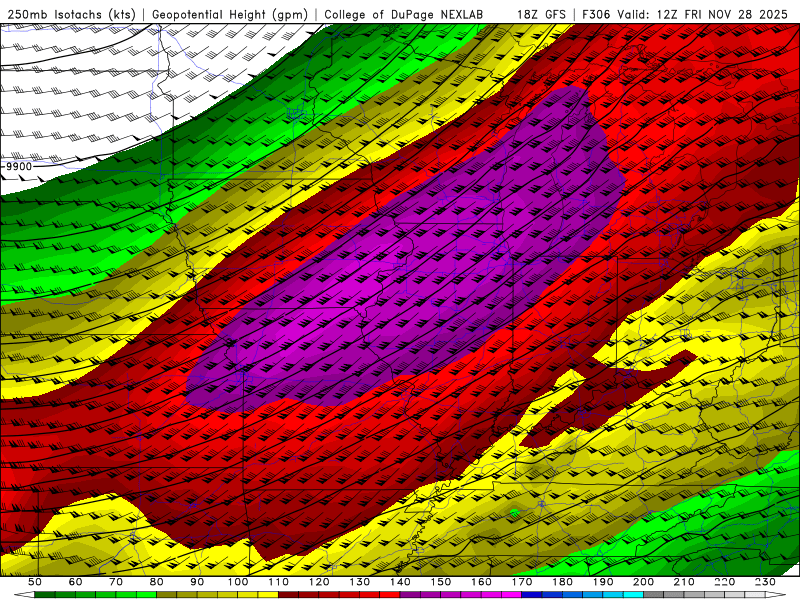Click the '130' value on the color scale
800x600 pixels.
[x=360, y=582]
